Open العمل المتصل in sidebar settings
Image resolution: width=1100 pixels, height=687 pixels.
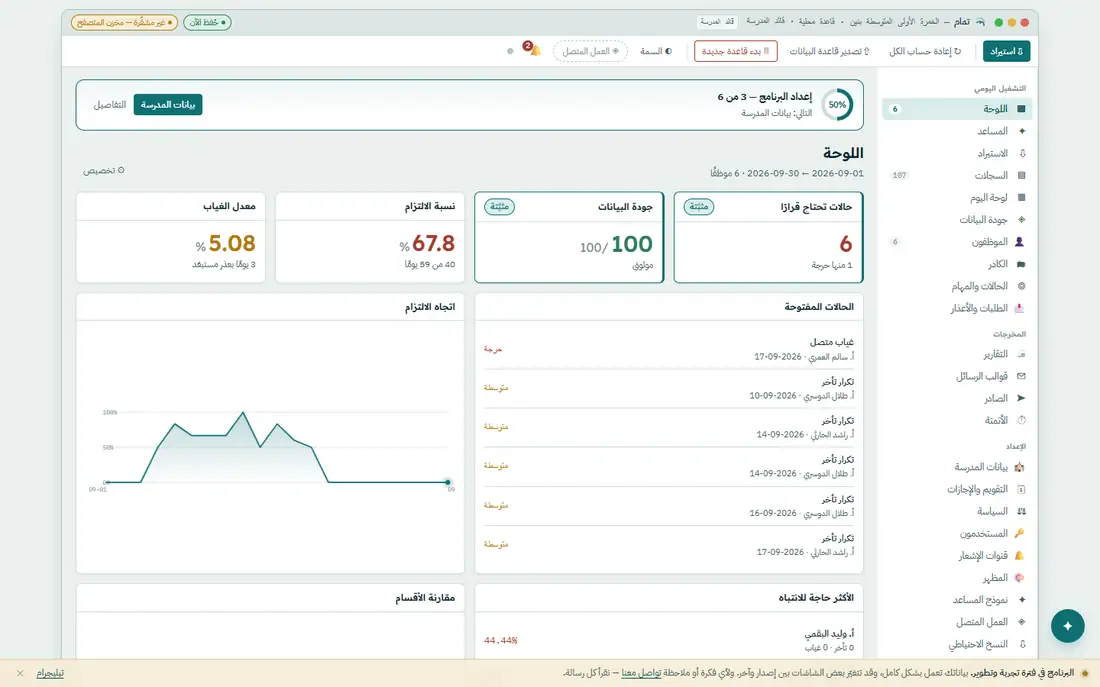957,622
